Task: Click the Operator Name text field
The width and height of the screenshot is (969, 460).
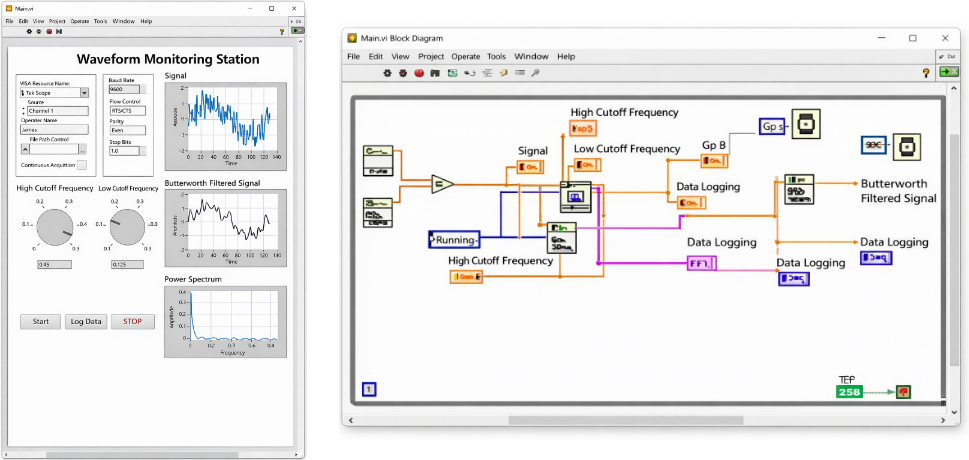Action: tap(53, 129)
